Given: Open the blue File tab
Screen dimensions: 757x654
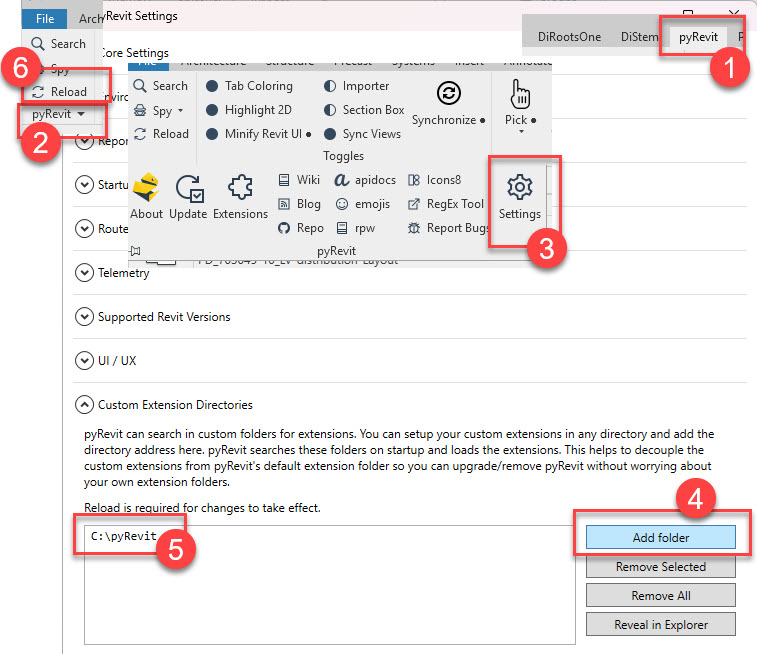Looking at the screenshot, I should [x=44, y=19].
